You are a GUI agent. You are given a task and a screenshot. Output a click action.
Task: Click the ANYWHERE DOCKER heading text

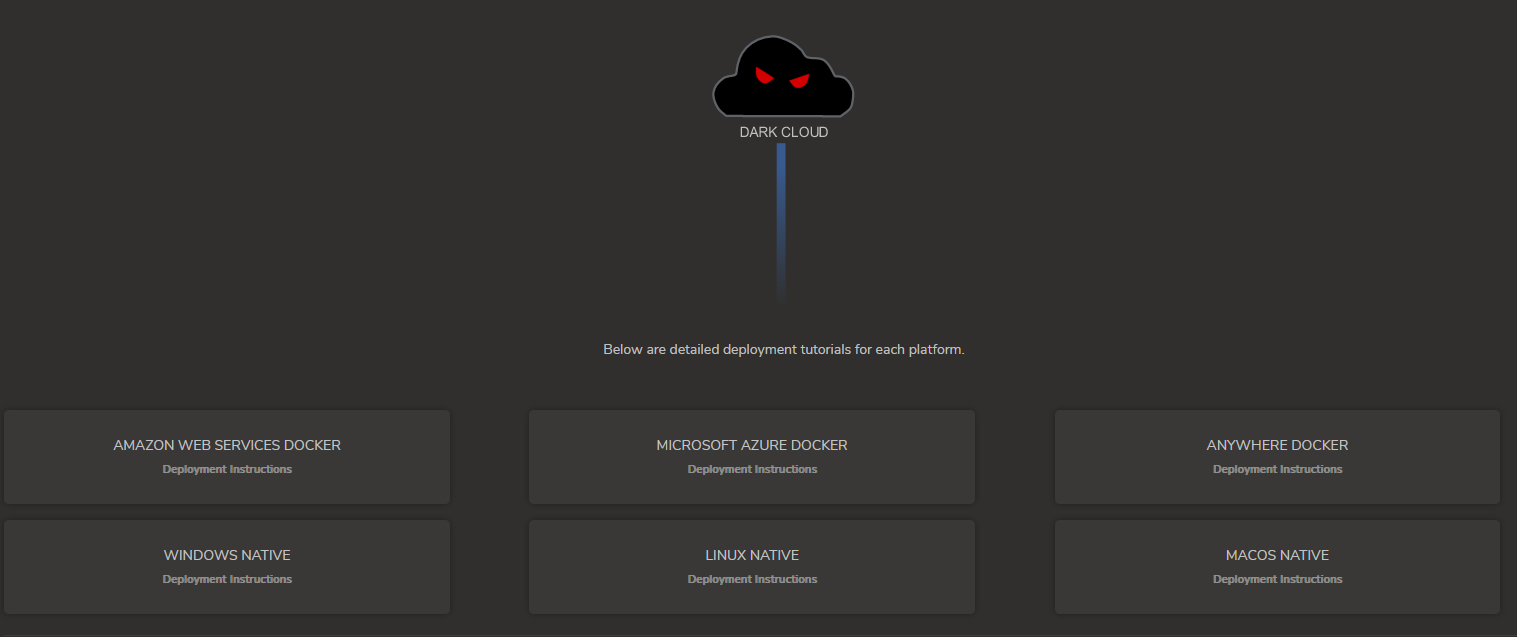click(x=1277, y=445)
